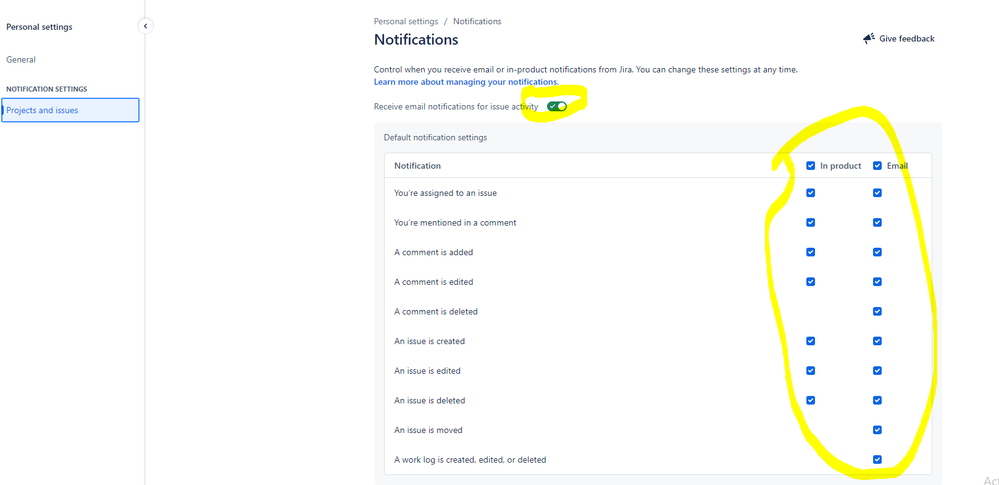The height and width of the screenshot is (485, 999).
Task: Toggle email notifications for issue activity switch
Action: (x=557, y=106)
